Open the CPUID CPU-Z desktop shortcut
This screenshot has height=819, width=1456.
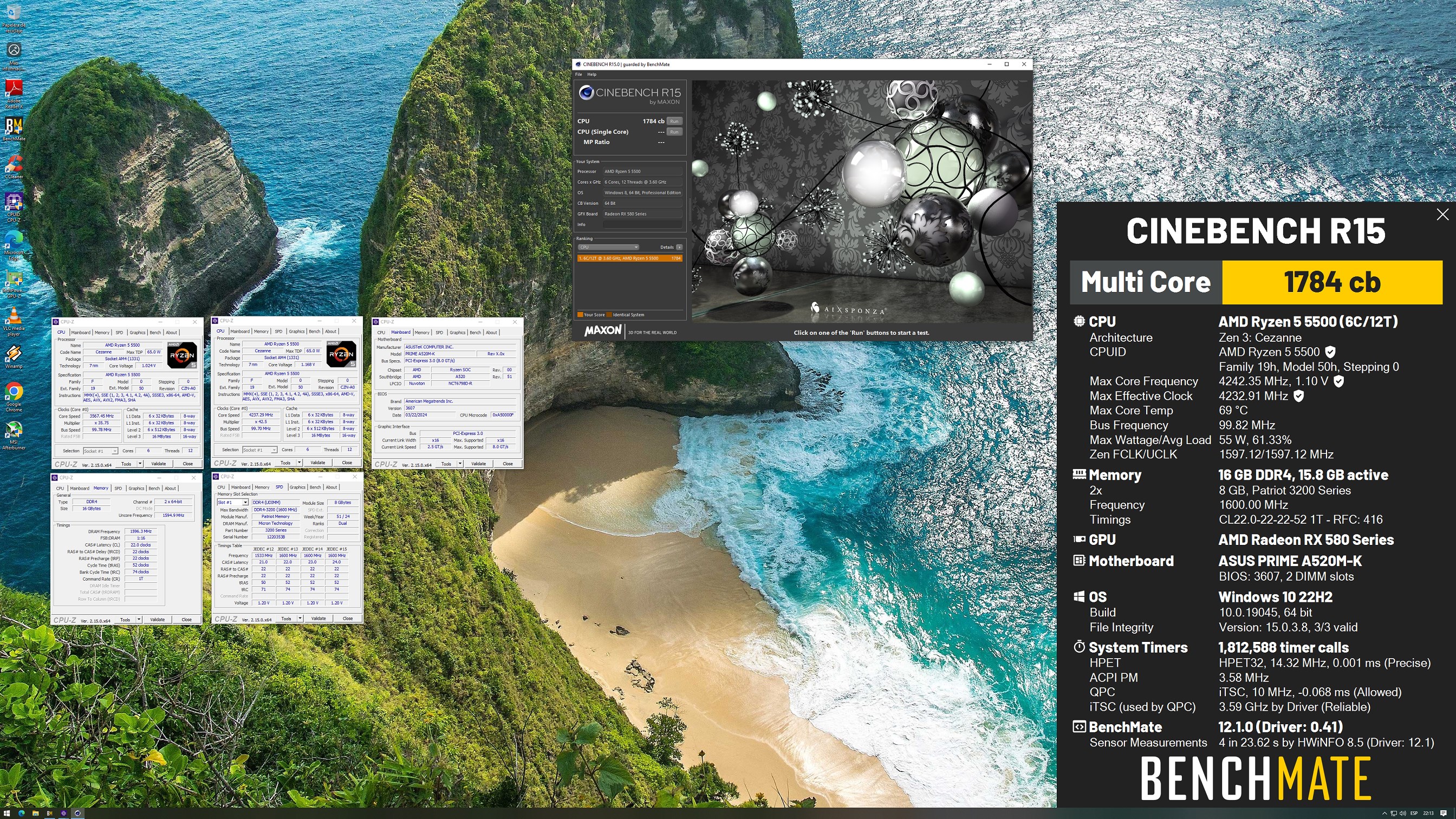(x=14, y=207)
